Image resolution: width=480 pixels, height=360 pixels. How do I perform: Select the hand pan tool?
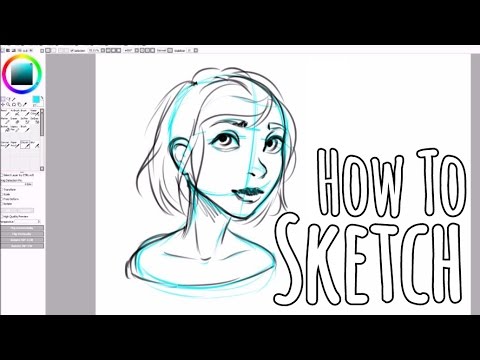[x=19, y=104]
